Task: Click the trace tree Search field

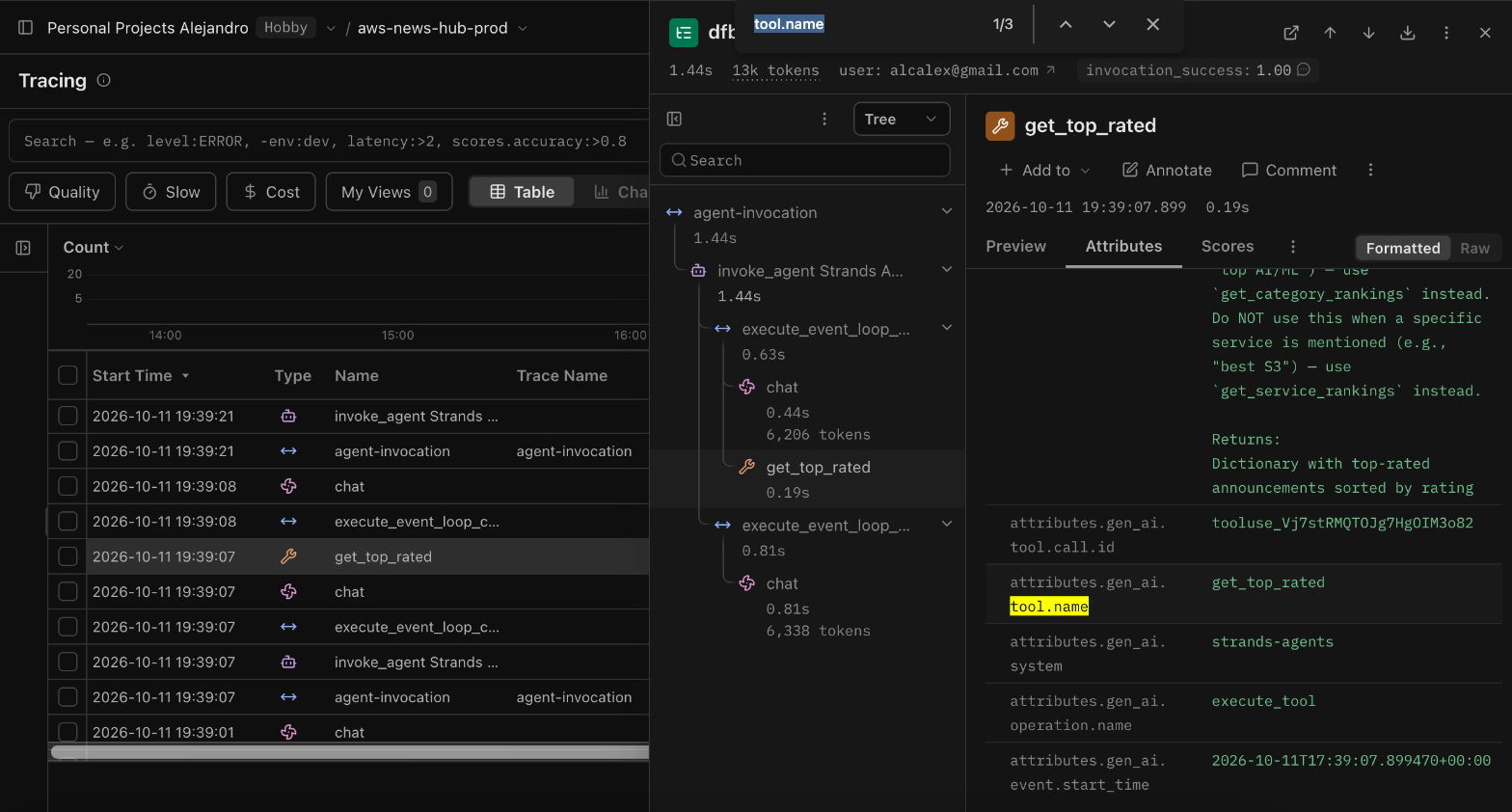Action: (805, 160)
